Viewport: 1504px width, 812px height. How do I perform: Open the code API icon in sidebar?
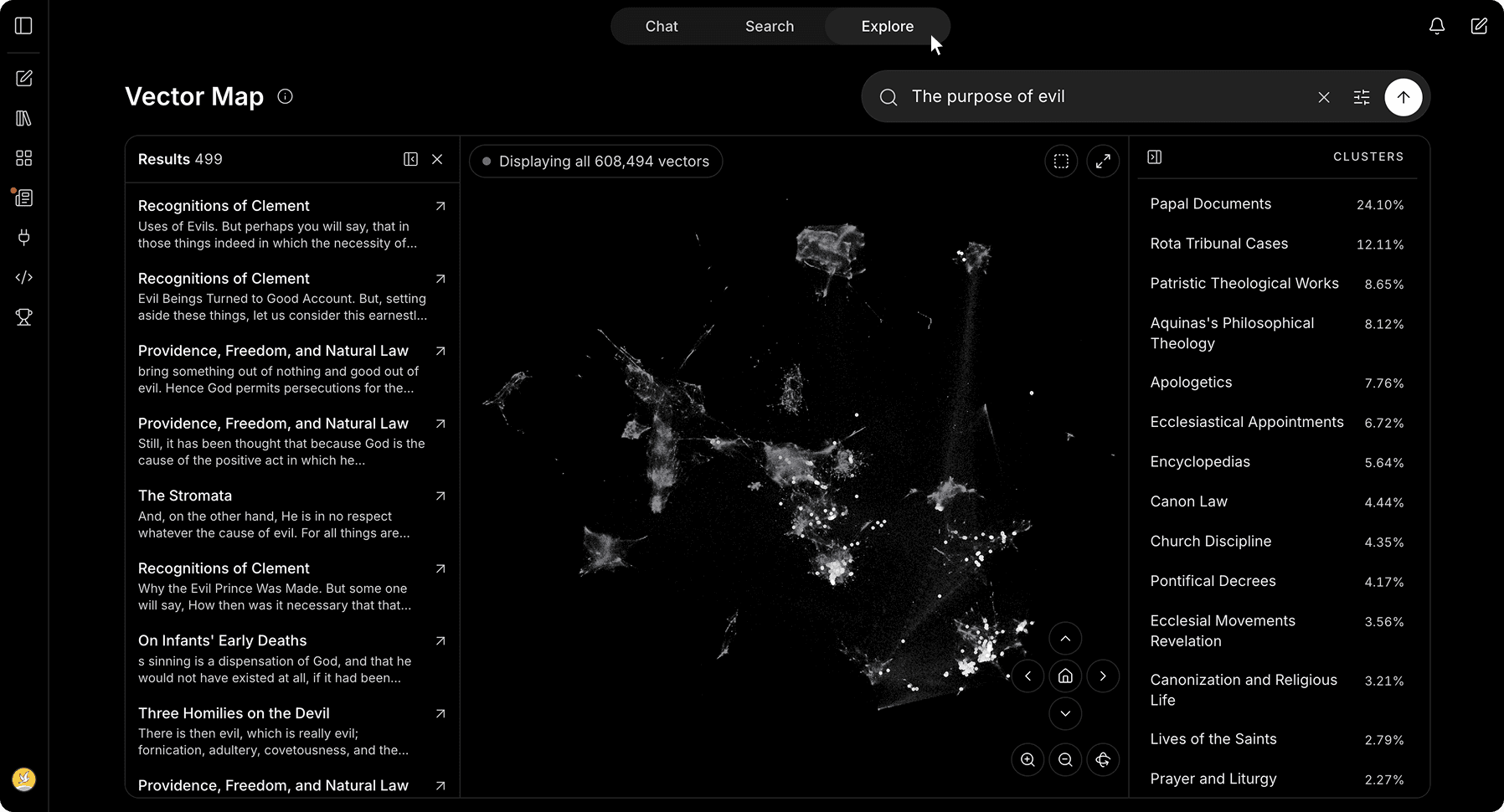click(23, 277)
